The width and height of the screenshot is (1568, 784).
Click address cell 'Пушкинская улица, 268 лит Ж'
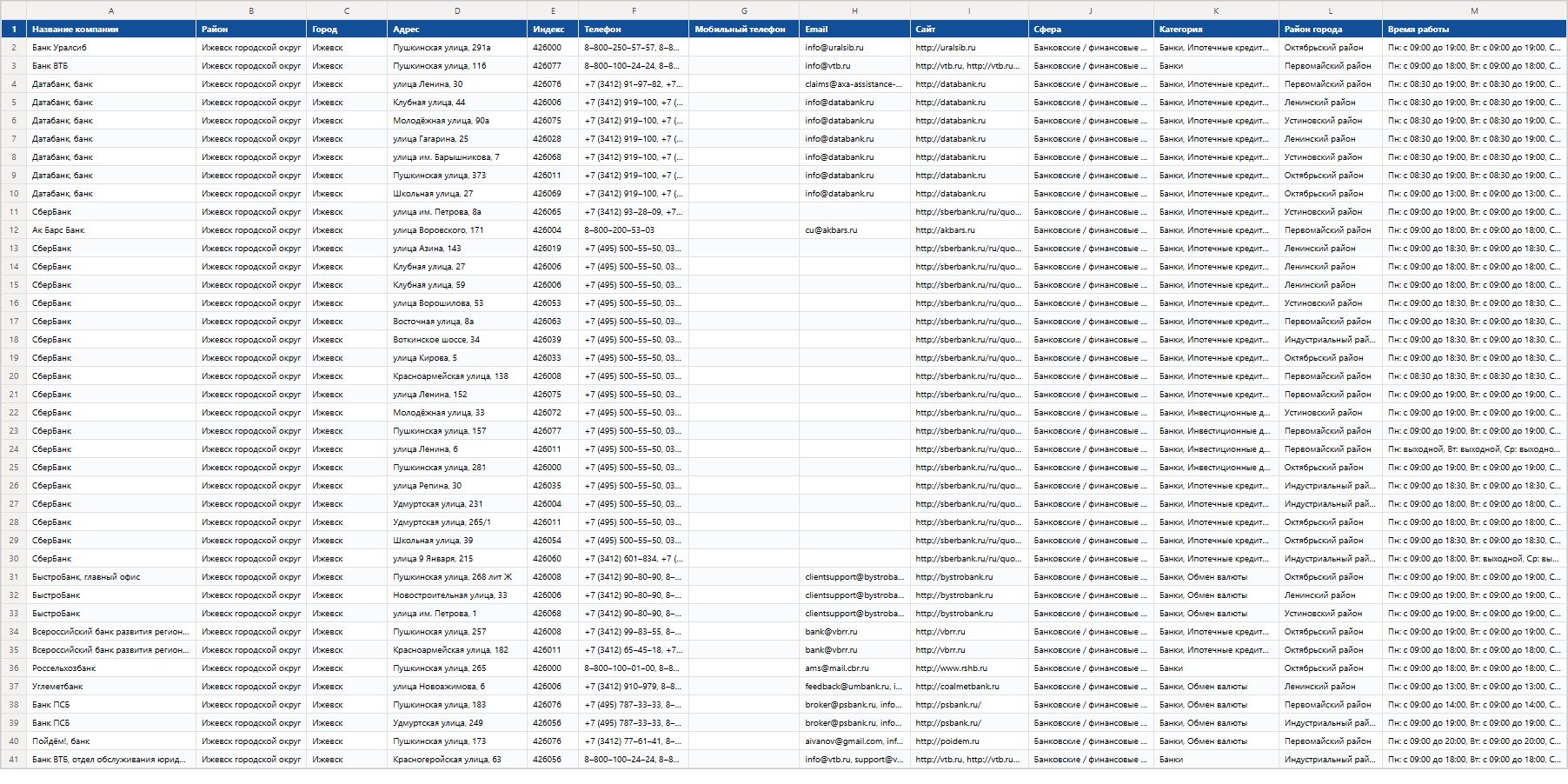457,577
